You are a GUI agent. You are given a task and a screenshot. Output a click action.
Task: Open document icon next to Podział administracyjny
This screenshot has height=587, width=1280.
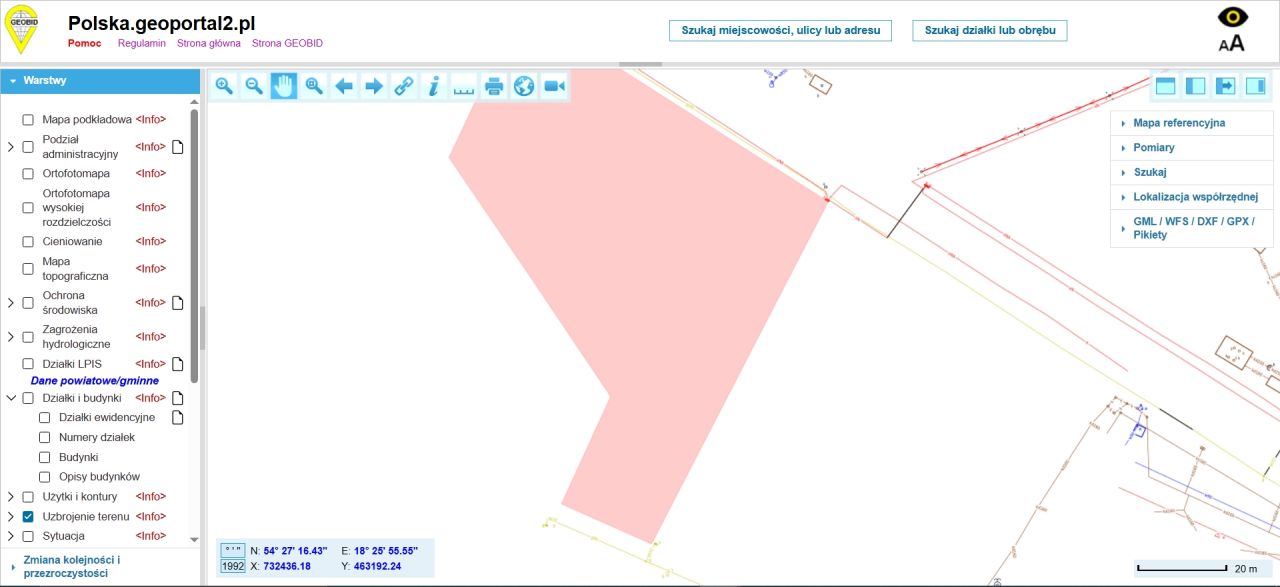178,147
